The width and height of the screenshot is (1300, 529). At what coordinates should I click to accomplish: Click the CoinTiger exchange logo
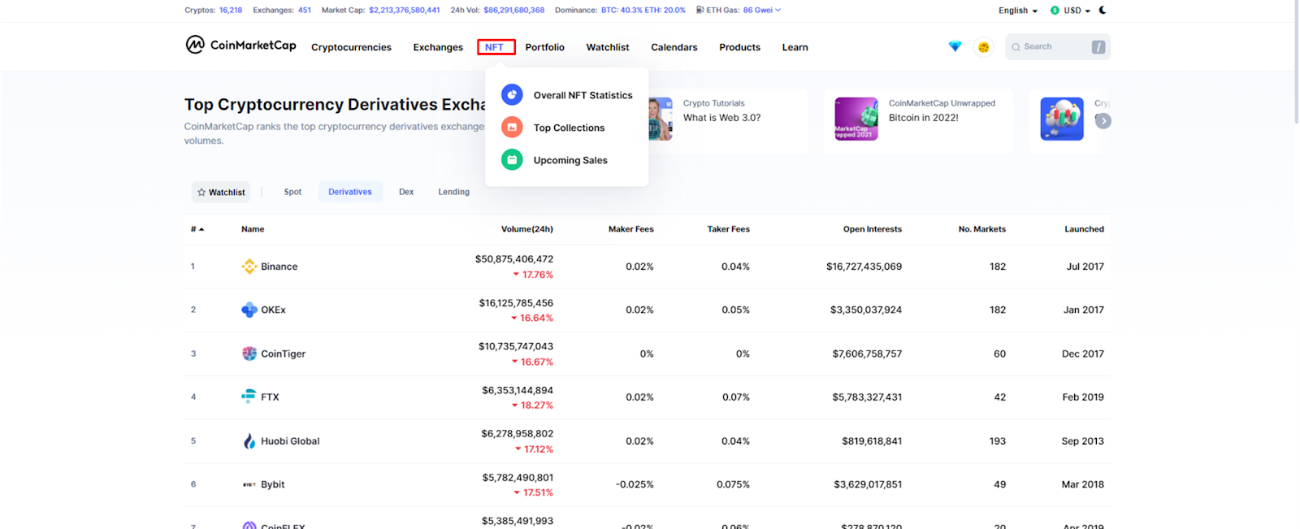click(249, 354)
